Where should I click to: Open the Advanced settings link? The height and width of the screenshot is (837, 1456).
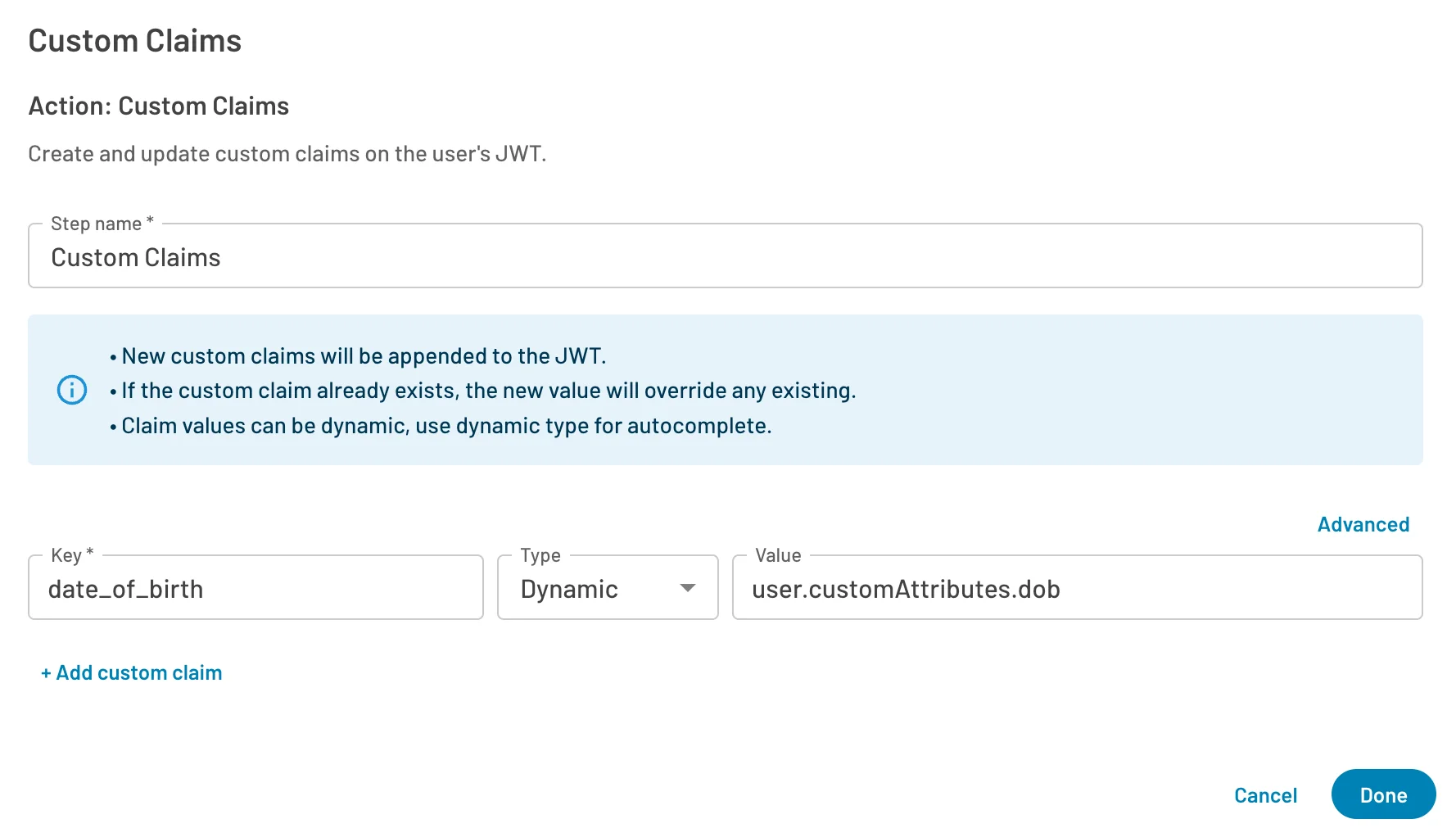pos(1363,524)
